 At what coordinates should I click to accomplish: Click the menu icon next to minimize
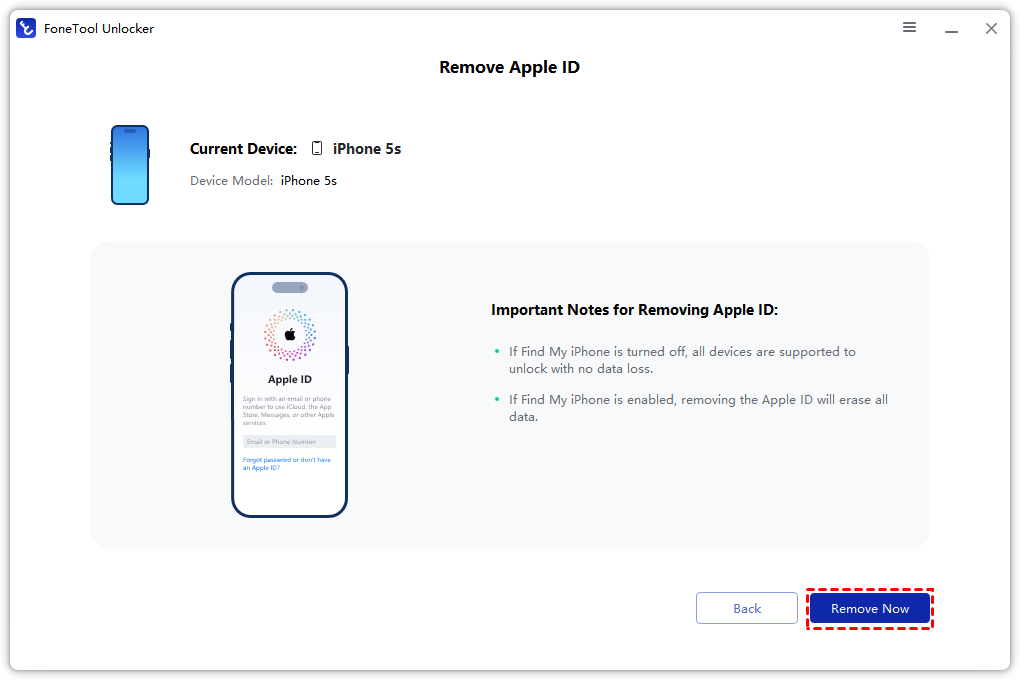click(909, 27)
